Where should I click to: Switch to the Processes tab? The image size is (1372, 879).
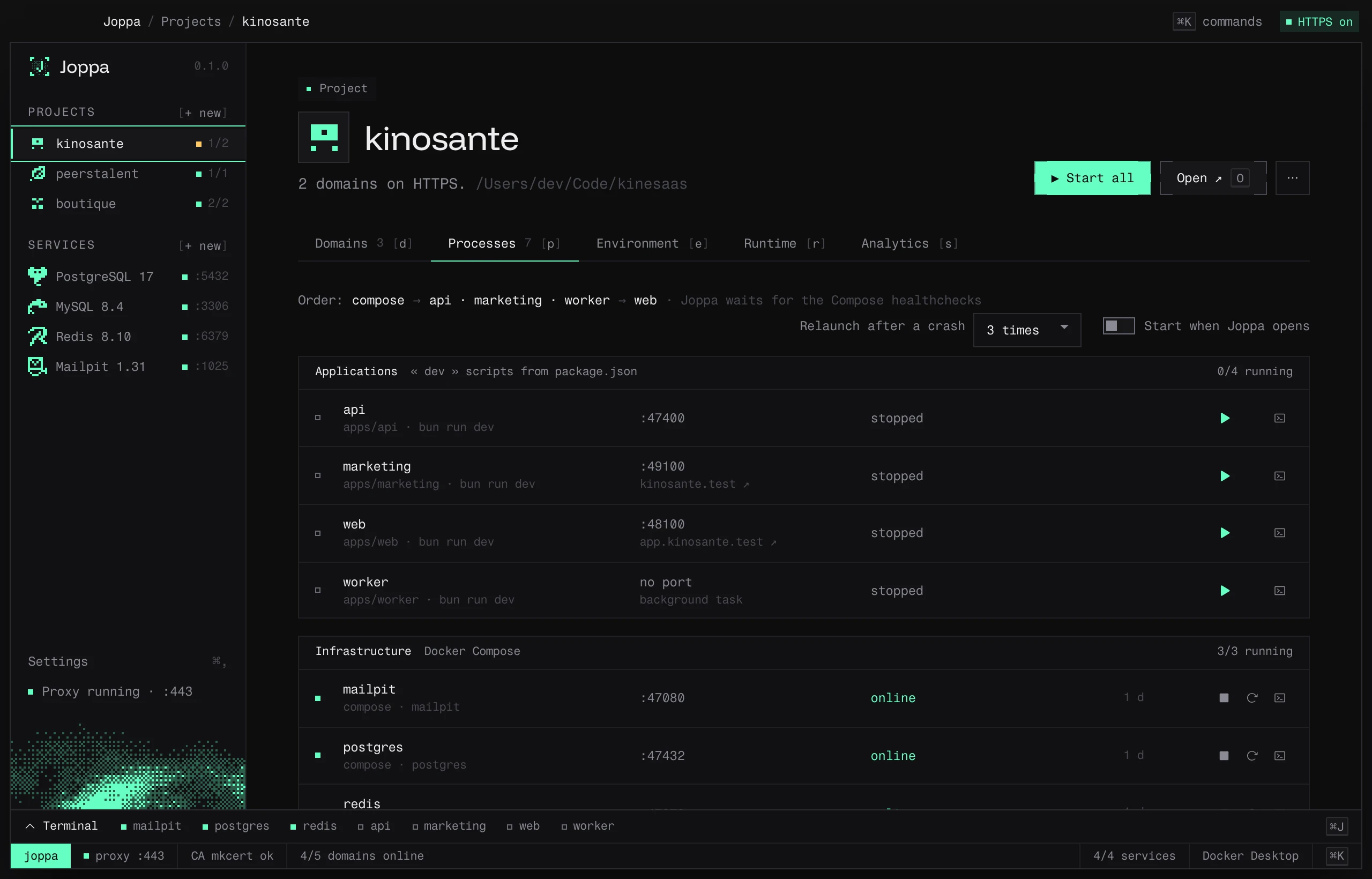(x=504, y=244)
